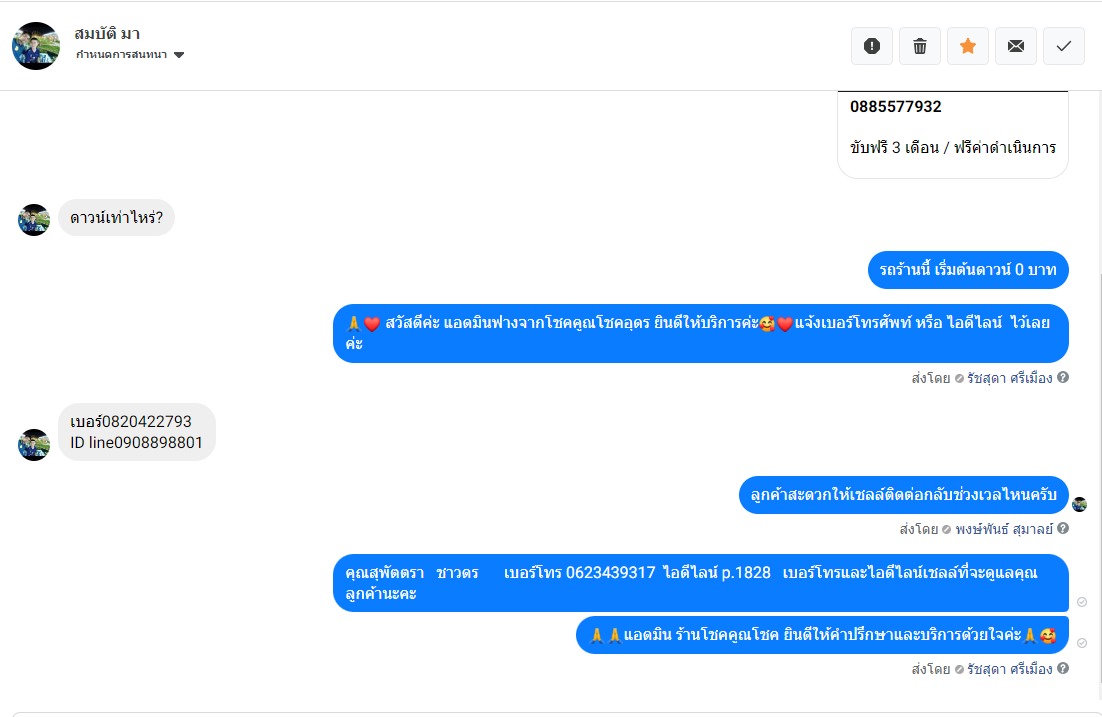Click phone number 0885577932 in top bubble
Viewport: 1102px width, 717px height.
tap(895, 107)
